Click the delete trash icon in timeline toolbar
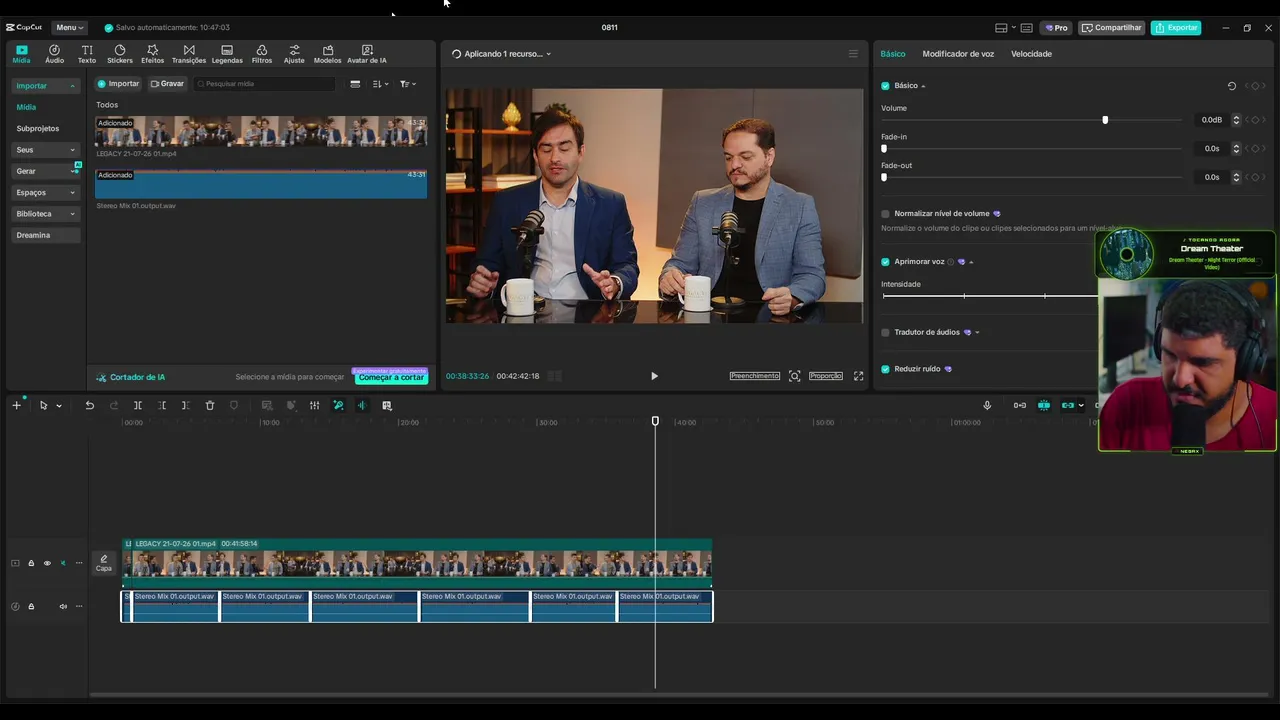This screenshot has width=1280, height=720. (210, 405)
